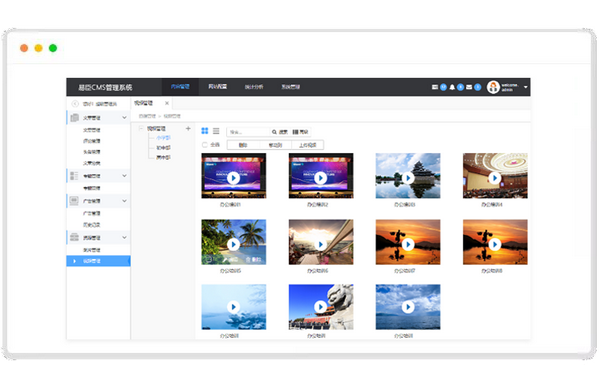Click the welcome admin text in header
Image resolution: width=600 pixels, height=385 pixels.
coord(510,87)
